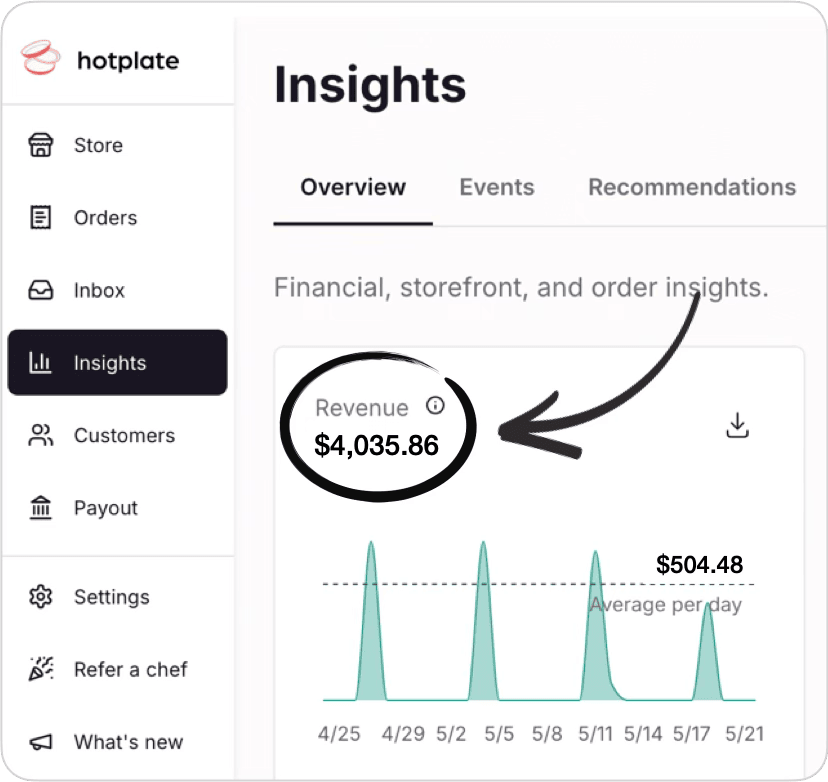Image resolution: width=828 pixels, height=782 pixels.
Task: Open the Payout page label
Action: pyautogui.click(x=105, y=508)
